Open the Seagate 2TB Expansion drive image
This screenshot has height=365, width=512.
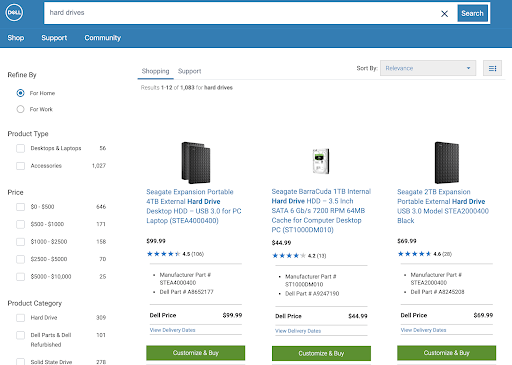click(447, 163)
